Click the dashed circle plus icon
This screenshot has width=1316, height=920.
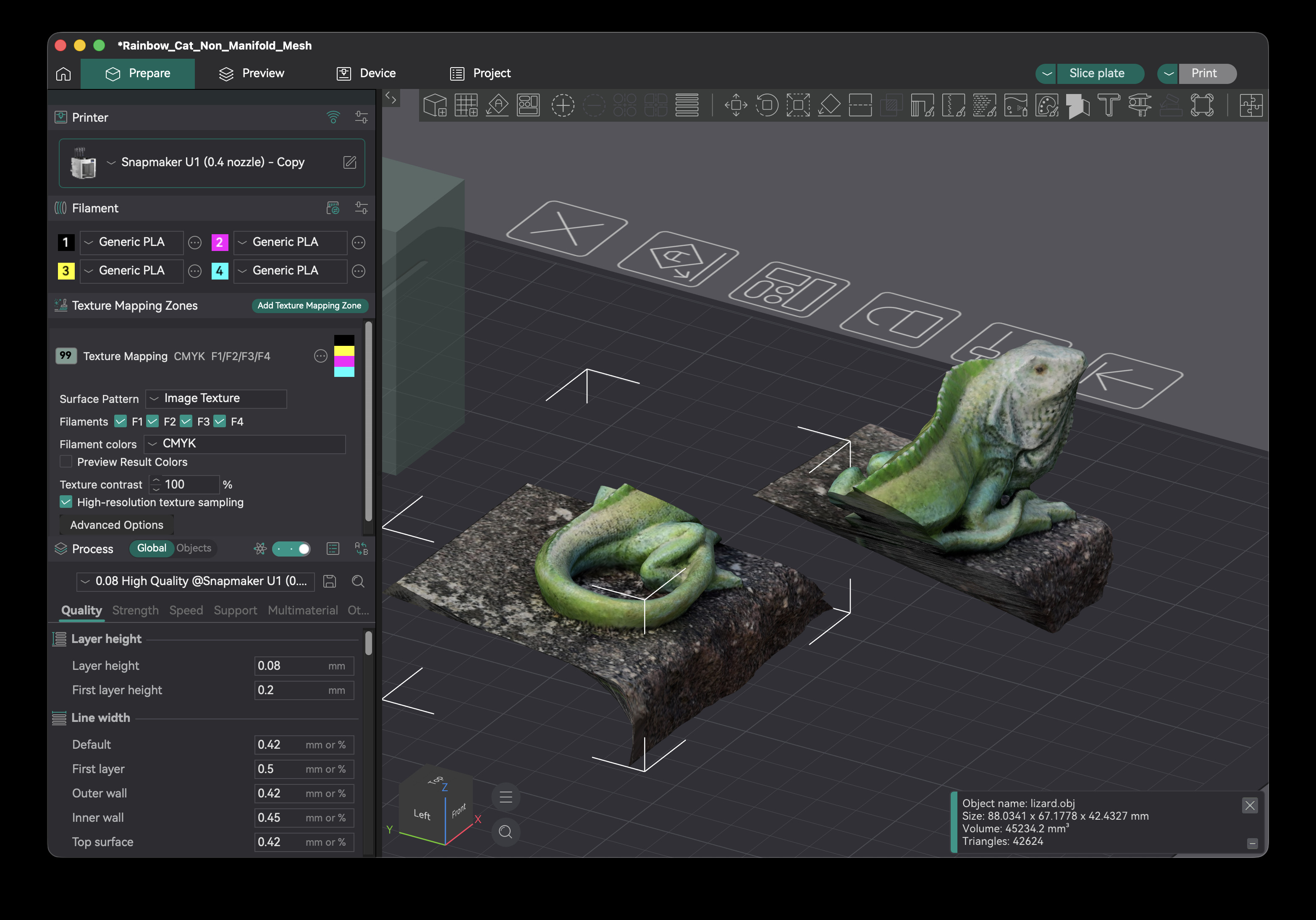click(563, 105)
